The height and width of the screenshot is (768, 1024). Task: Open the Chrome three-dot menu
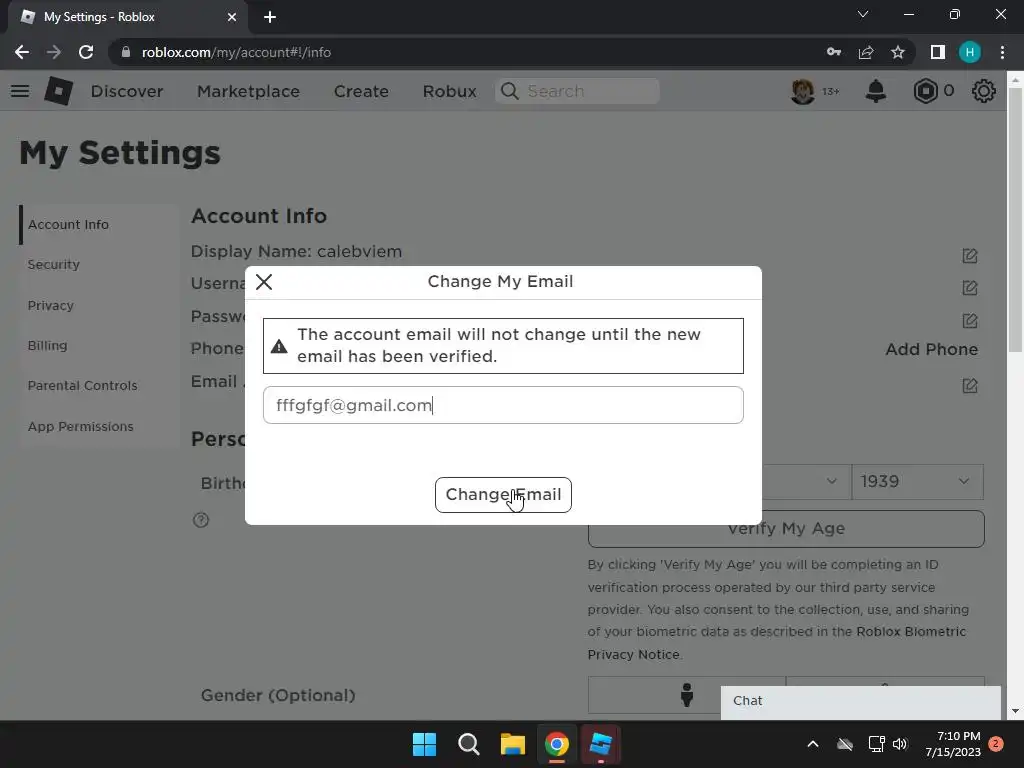pyautogui.click(x=1002, y=52)
